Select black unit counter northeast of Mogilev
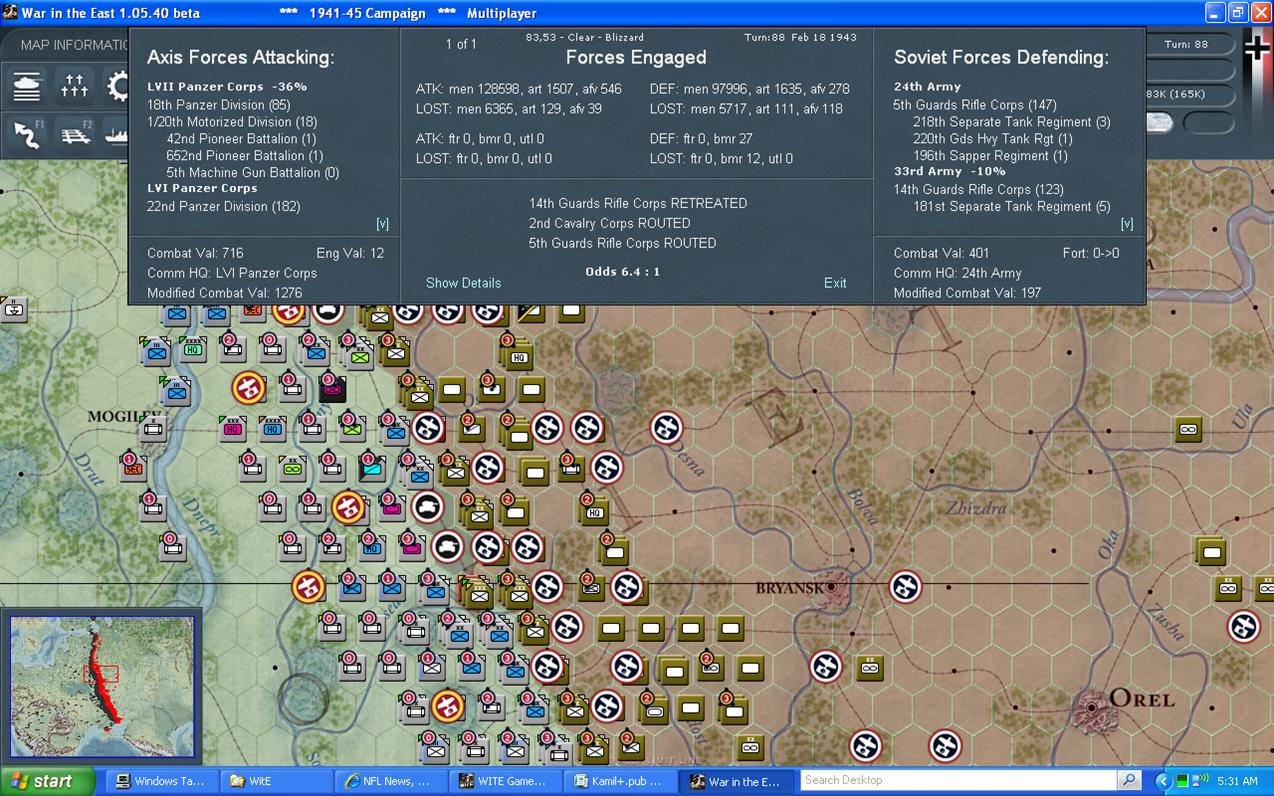The height and width of the screenshot is (796, 1274). point(332,386)
